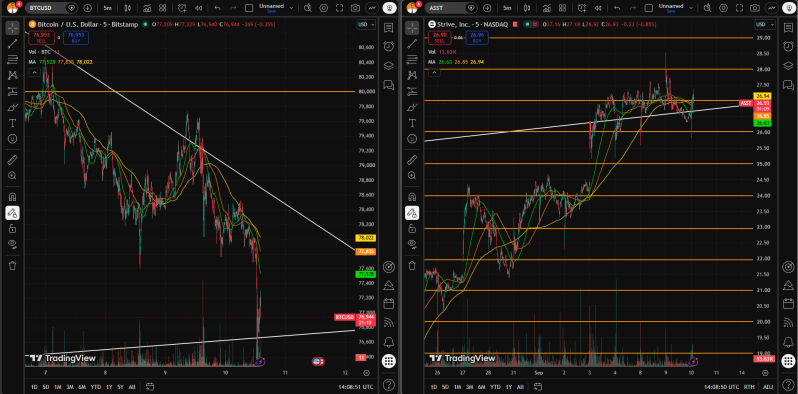Screen dimensions: 798x394
Task: Toggle hide all drawings on the BTCUSD chart
Action: coord(12,244)
